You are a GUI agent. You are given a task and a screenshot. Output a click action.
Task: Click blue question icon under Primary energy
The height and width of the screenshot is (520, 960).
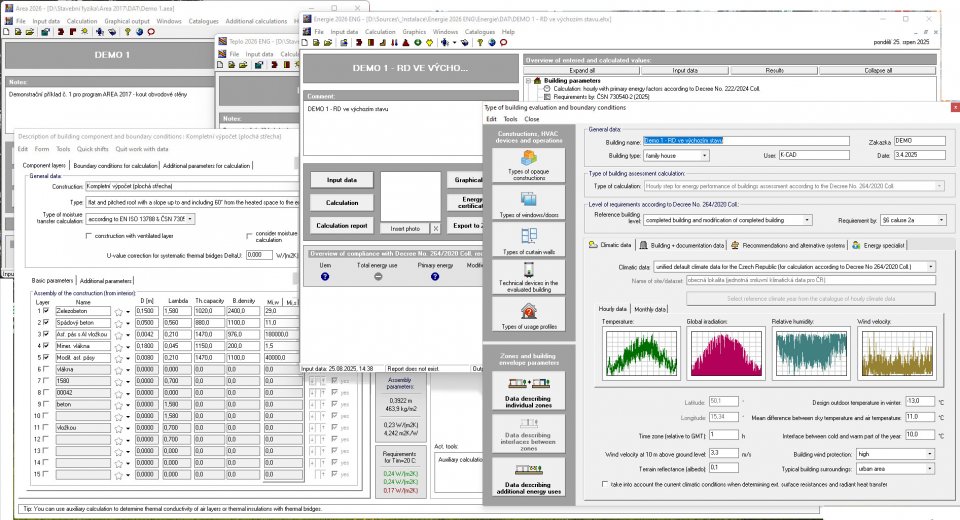pyautogui.click(x=435, y=277)
